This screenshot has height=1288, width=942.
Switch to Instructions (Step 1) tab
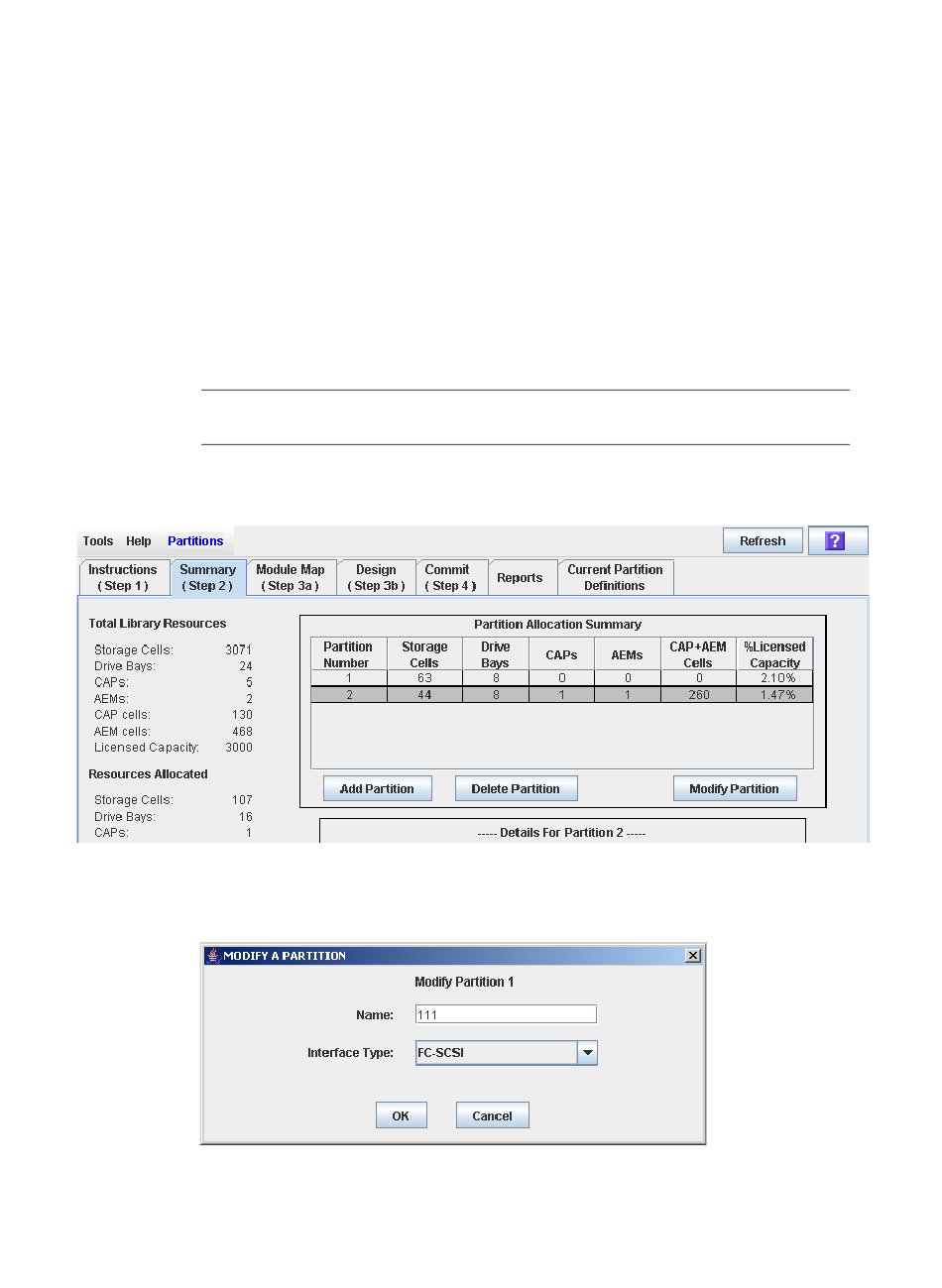pyautogui.click(x=123, y=577)
